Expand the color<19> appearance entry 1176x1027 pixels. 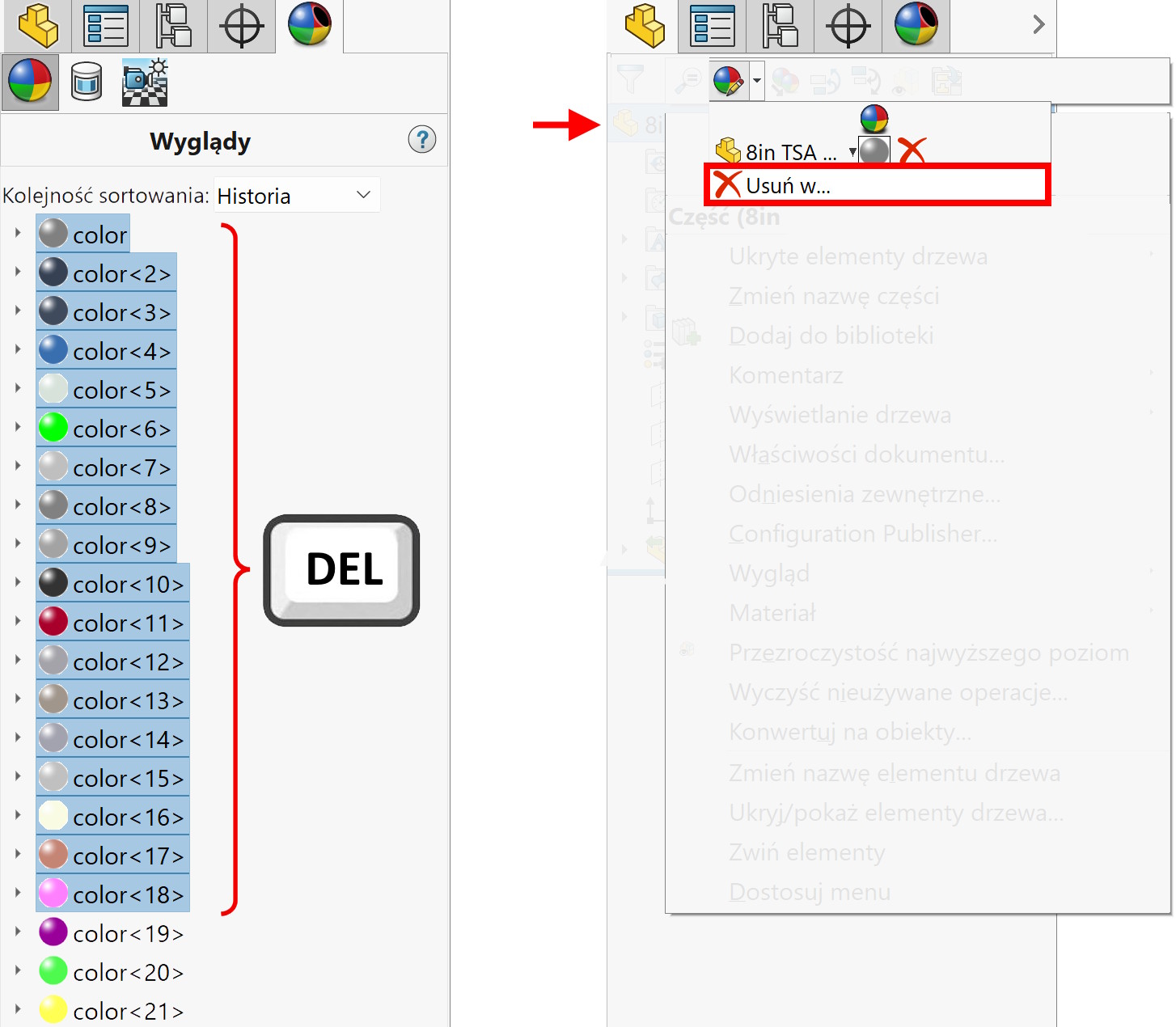click(18, 932)
